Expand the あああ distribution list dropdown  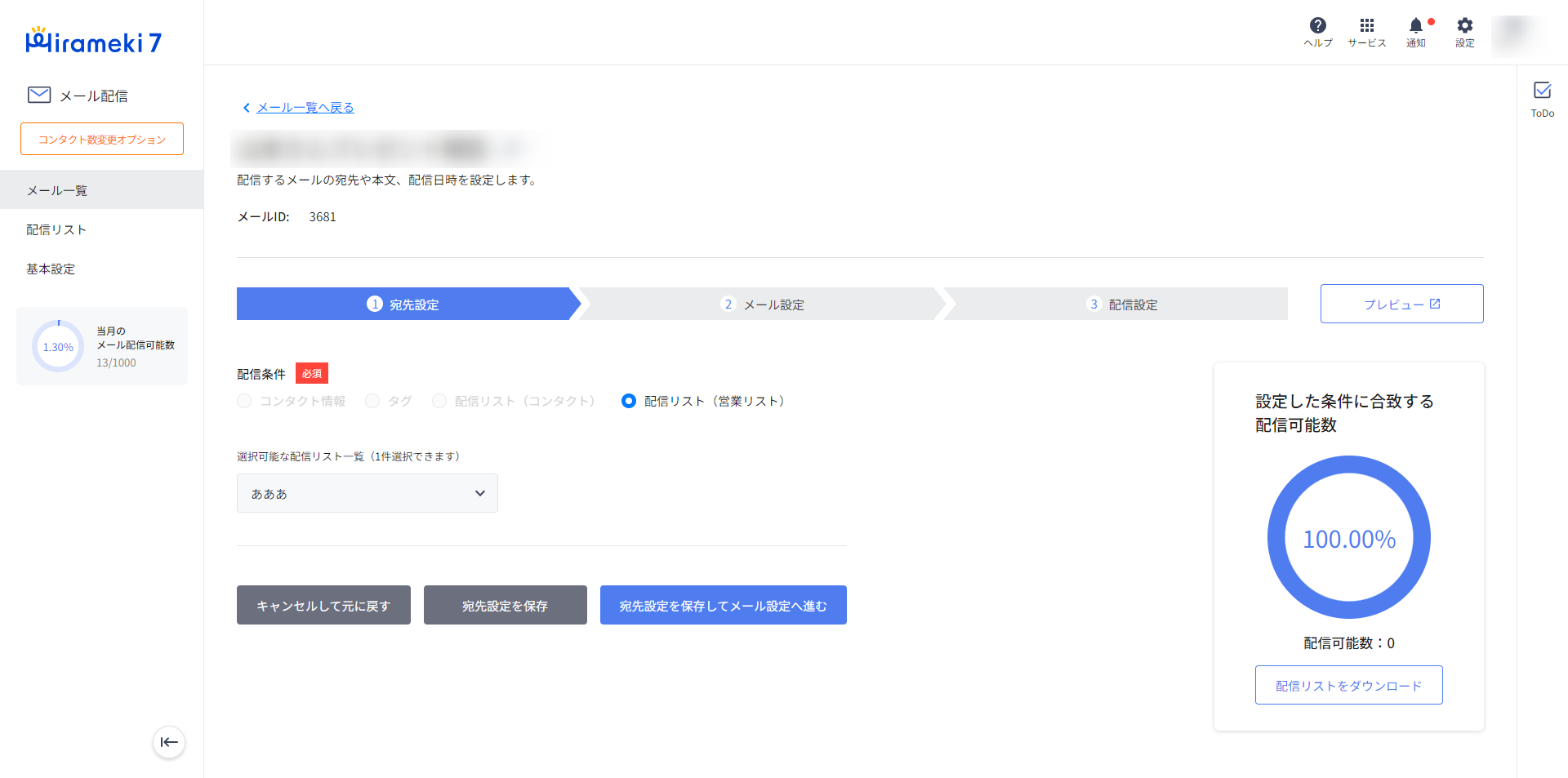[367, 493]
